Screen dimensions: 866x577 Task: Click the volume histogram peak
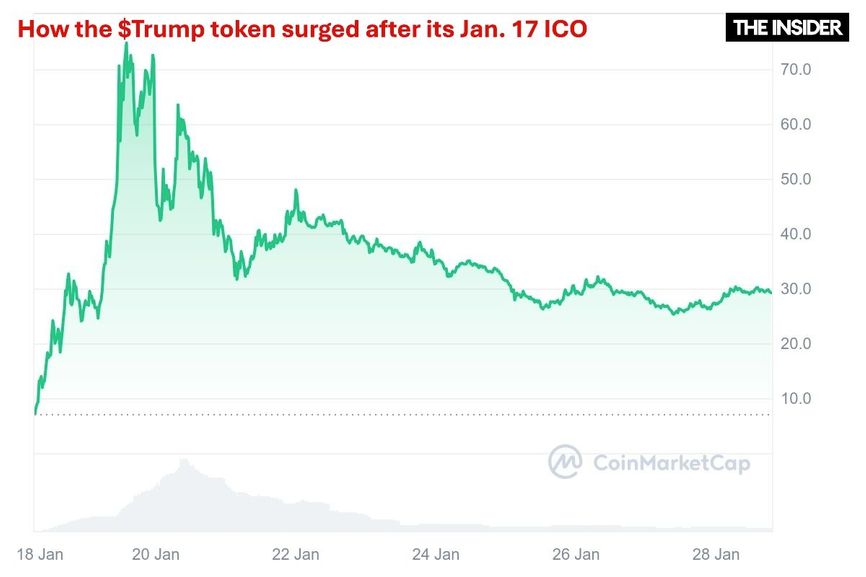coord(184,462)
